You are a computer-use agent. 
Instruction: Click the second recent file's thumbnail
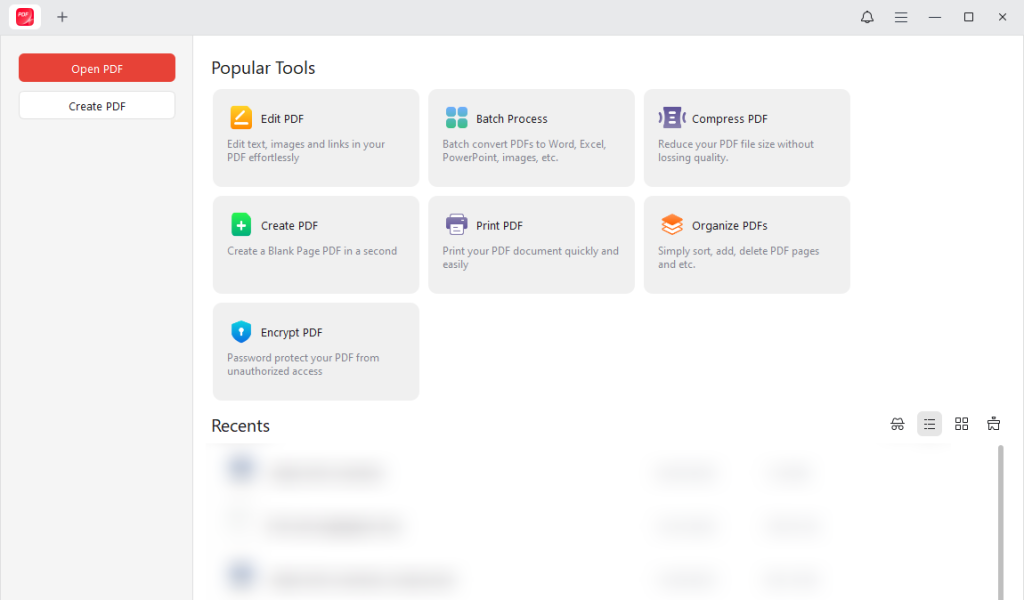[x=240, y=525]
